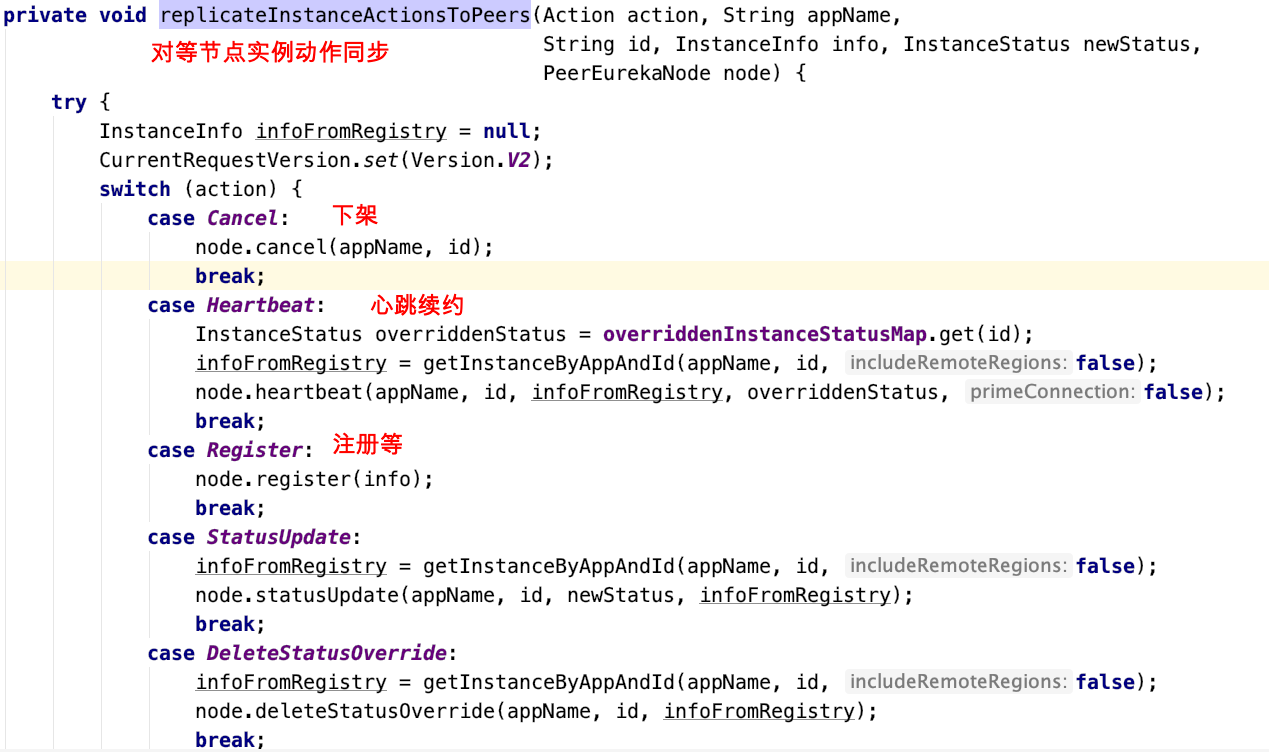
Task: Click the red 对等节点实例动作同步 annotation
Action: tap(269, 52)
